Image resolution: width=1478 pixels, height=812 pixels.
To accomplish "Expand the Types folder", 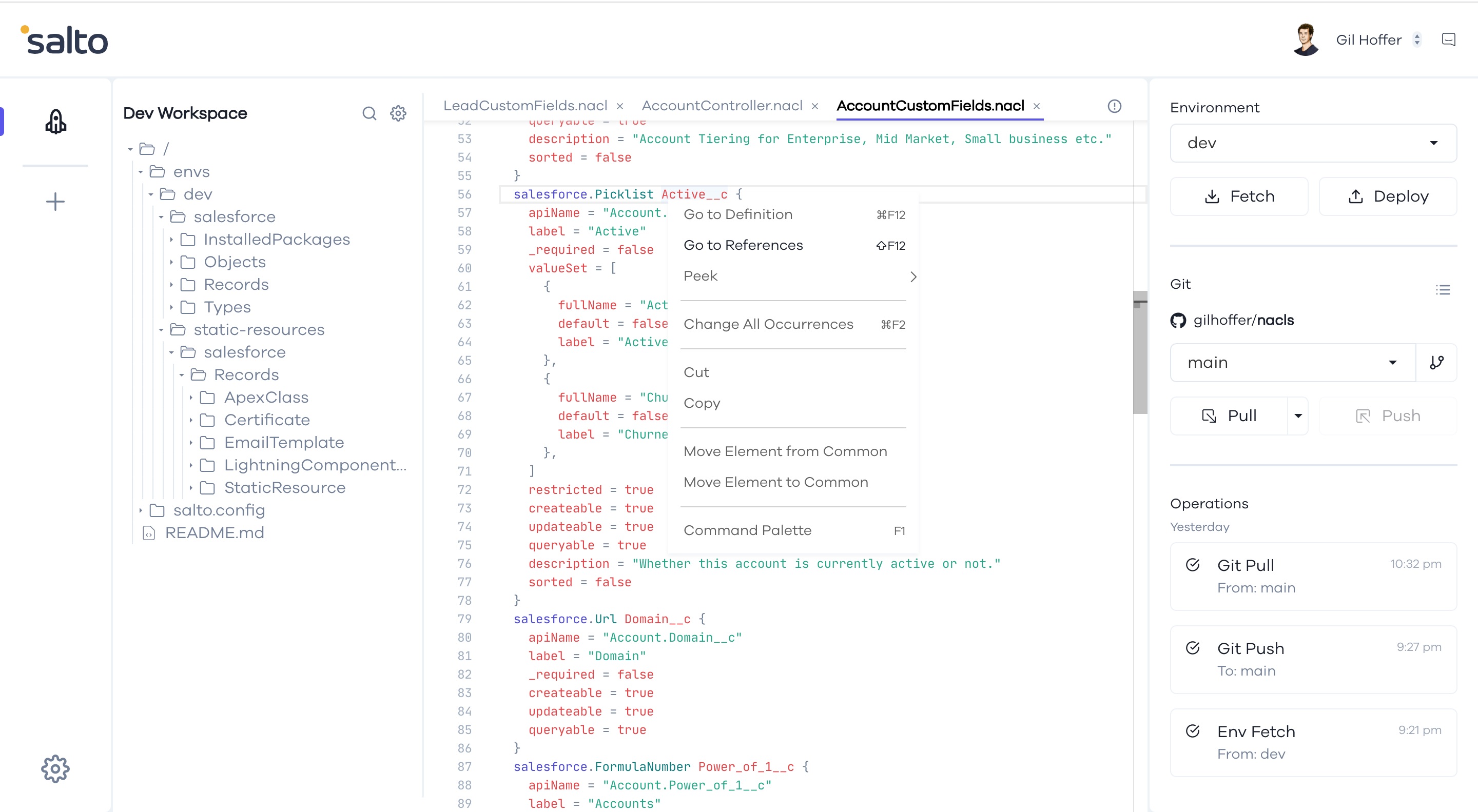I will coord(171,307).
